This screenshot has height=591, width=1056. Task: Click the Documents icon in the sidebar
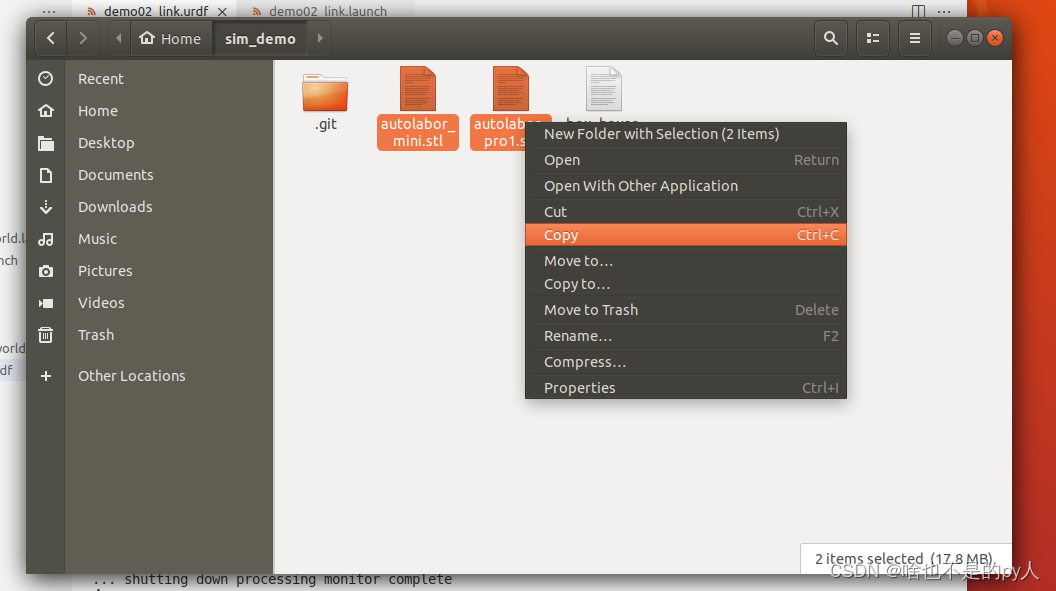(46, 175)
